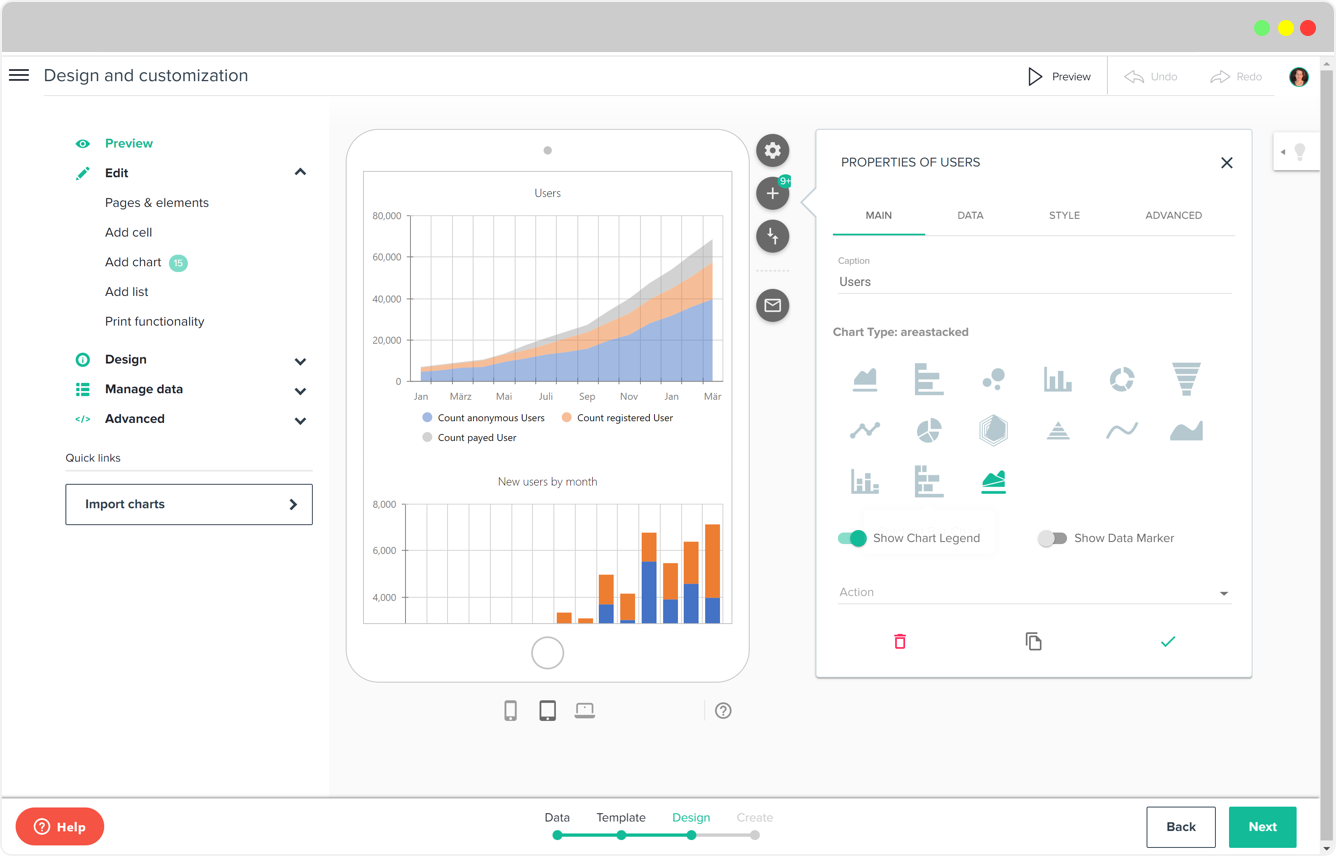Choose Add list in sidebar
This screenshot has height=856, width=1336.
[x=127, y=292]
